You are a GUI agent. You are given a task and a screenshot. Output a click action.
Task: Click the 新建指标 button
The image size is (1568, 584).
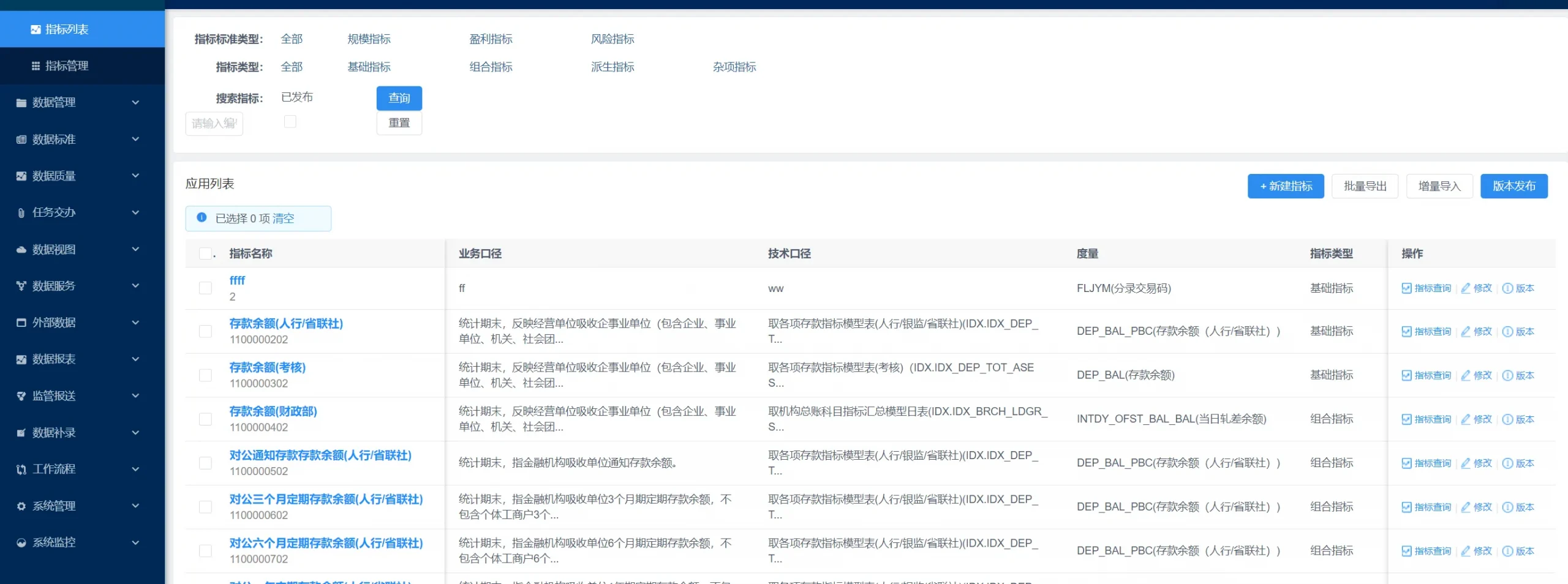pyautogui.click(x=1285, y=186)
